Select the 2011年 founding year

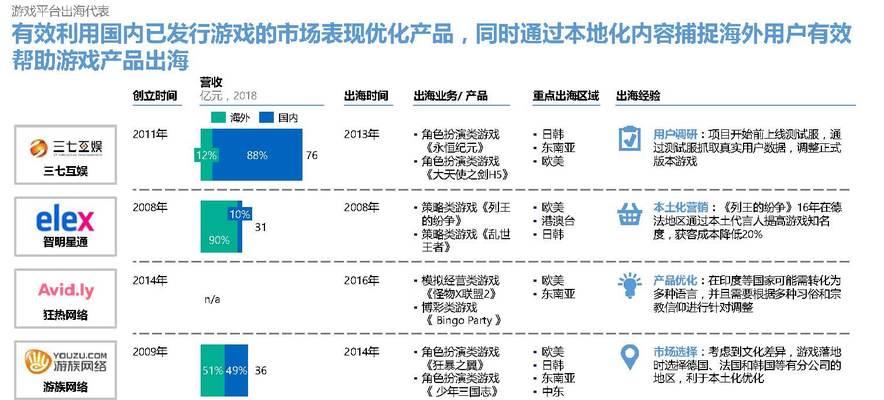click(150, 135)
